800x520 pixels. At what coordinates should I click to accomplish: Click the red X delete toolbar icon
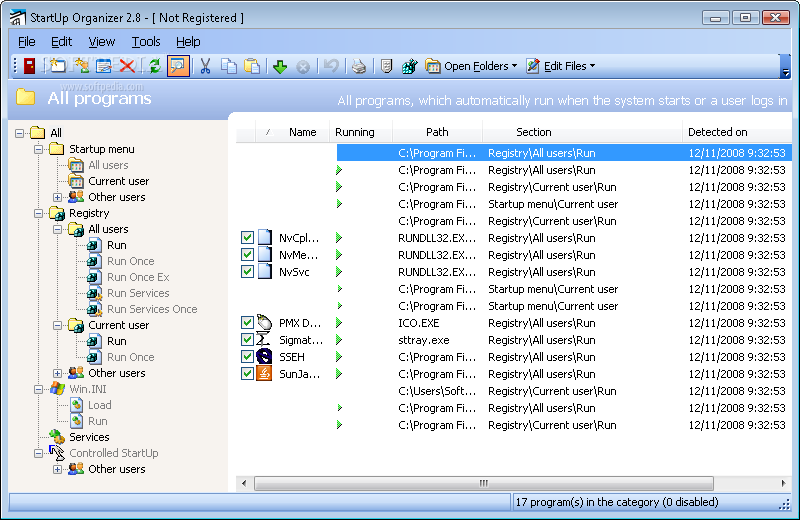pyautogui.click(x=127, y=66)
